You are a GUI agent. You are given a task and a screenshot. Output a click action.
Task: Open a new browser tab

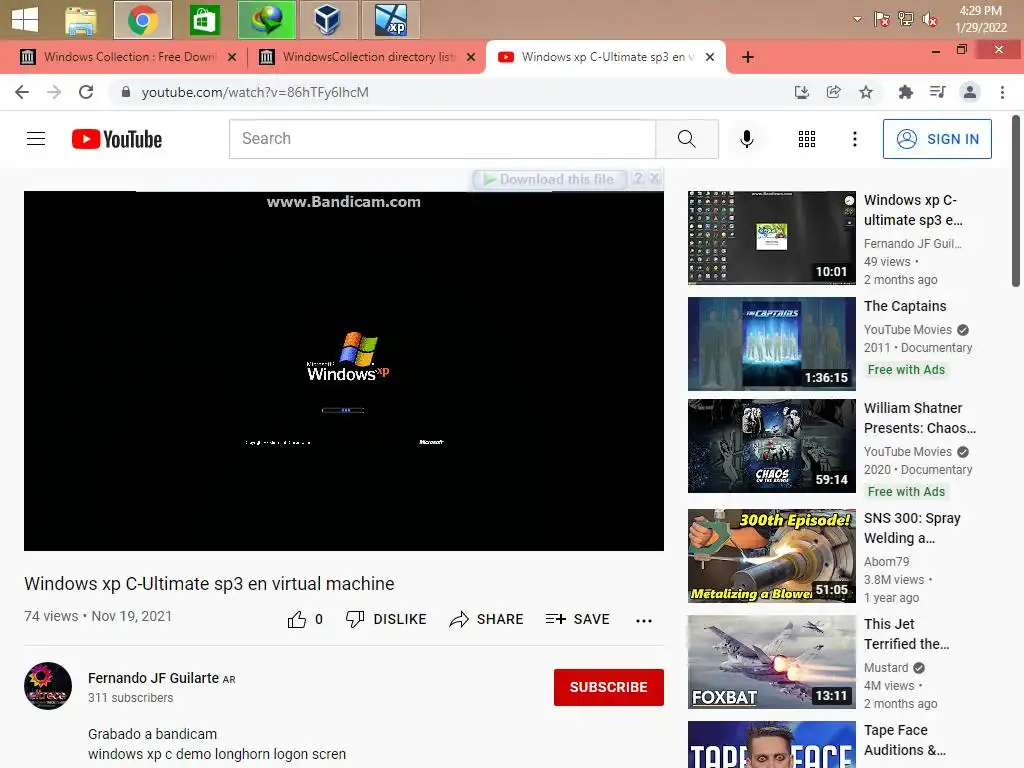pyautogui.click(x=748, y=57)
